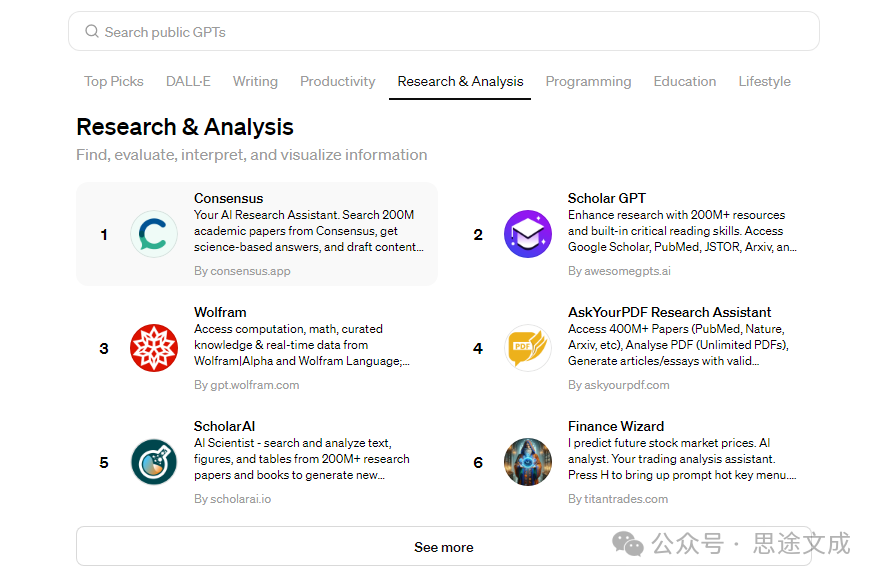Focus the Search public GPTs field
Viewport: 878px width, 578px height.
pyautogui.click(x=450, y=32)
